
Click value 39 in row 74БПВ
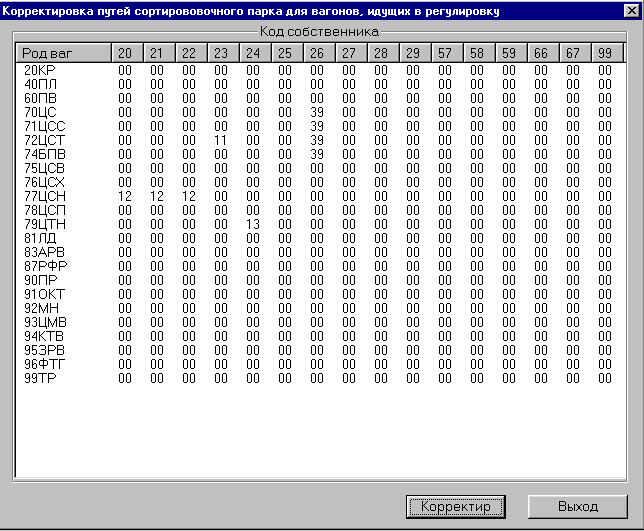pos(317,154)
